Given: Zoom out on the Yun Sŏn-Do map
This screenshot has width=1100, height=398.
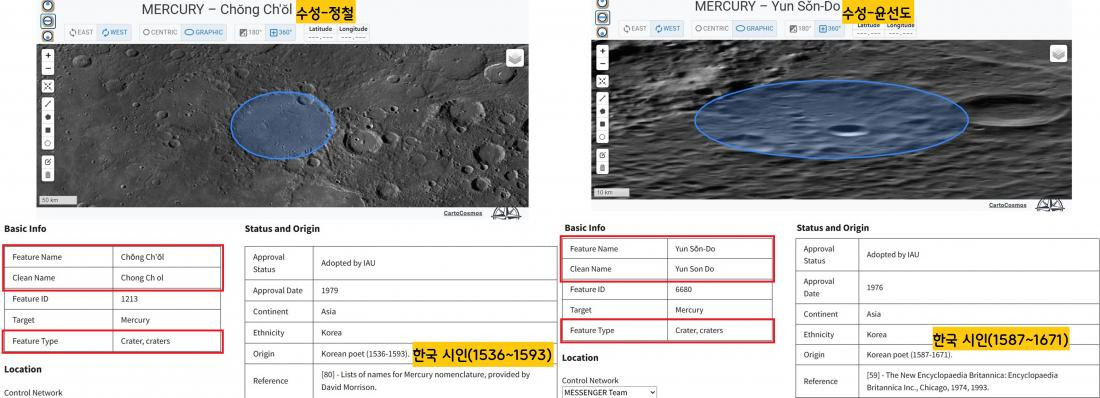Looking at the screenshot, I should click(602, 64).
